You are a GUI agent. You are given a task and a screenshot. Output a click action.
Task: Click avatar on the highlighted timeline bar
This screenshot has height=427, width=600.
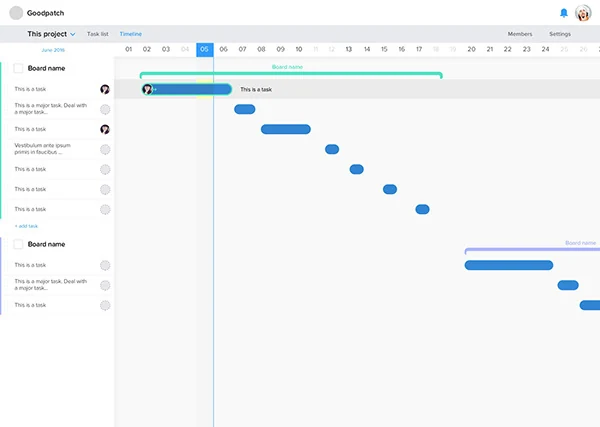click(x=147, y=90)
